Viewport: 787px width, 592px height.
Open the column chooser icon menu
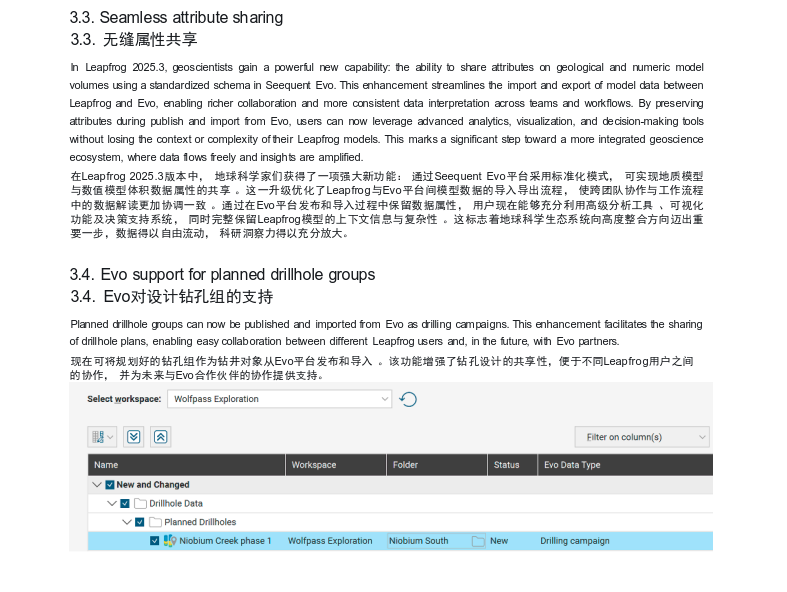point(102,437)
